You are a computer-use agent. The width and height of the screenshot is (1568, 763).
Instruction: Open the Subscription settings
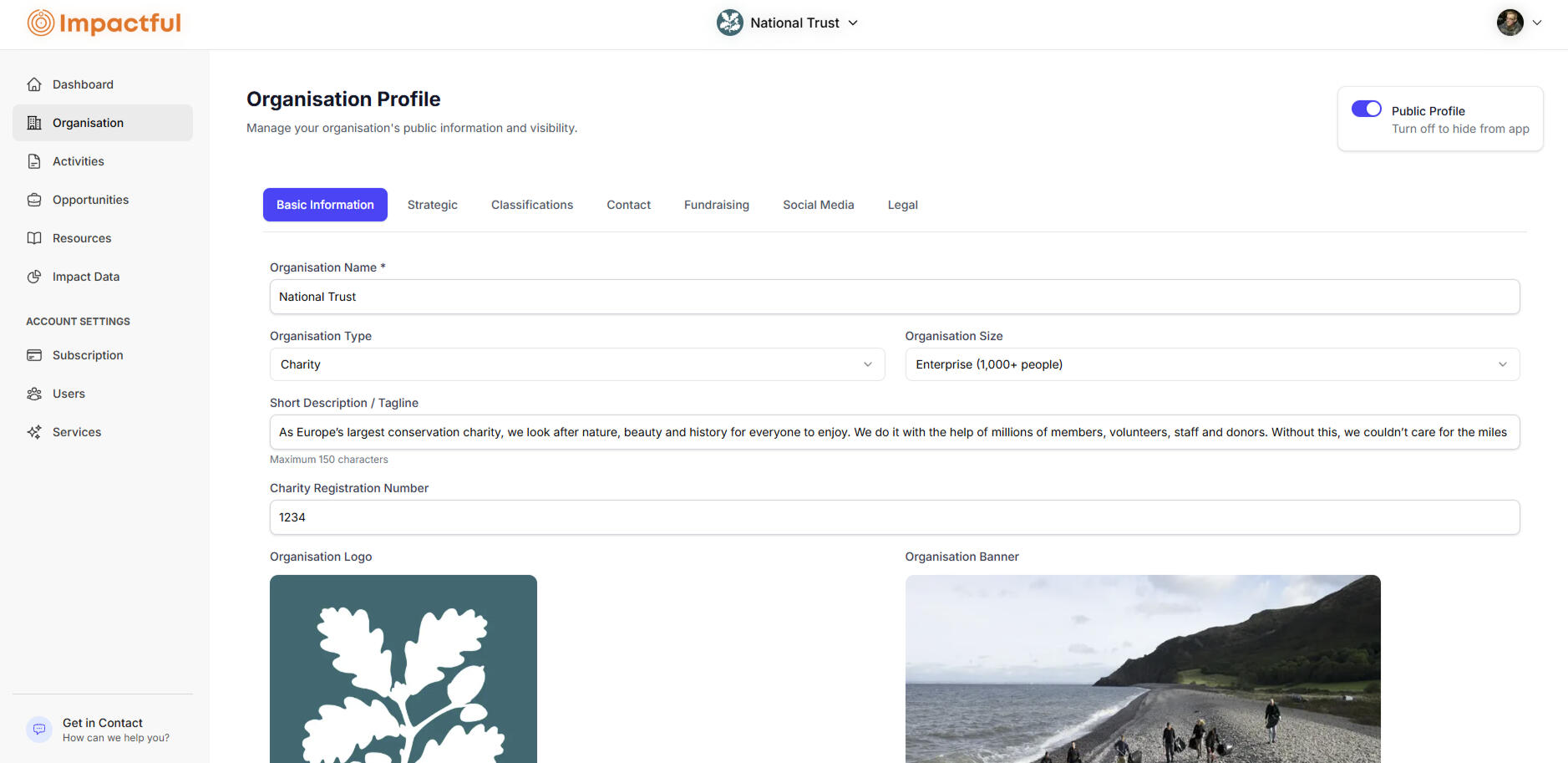(87, 354)
